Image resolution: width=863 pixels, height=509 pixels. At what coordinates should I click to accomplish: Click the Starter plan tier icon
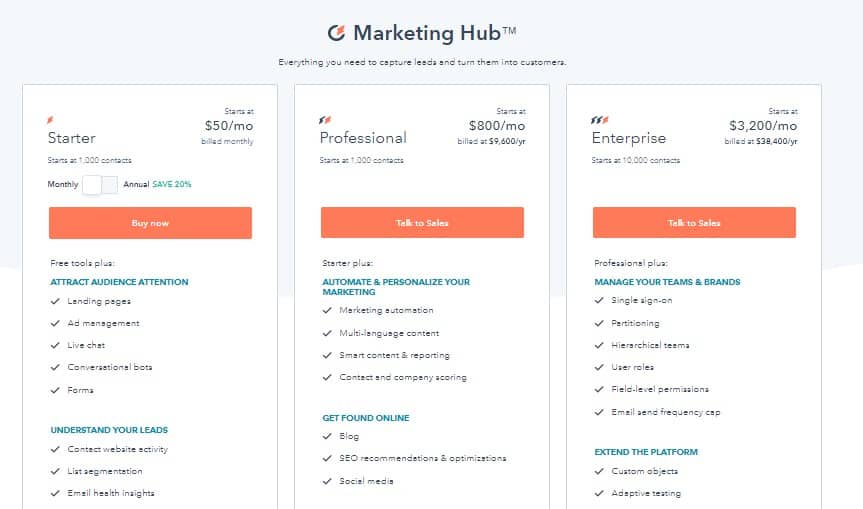(x=51, y=120)
